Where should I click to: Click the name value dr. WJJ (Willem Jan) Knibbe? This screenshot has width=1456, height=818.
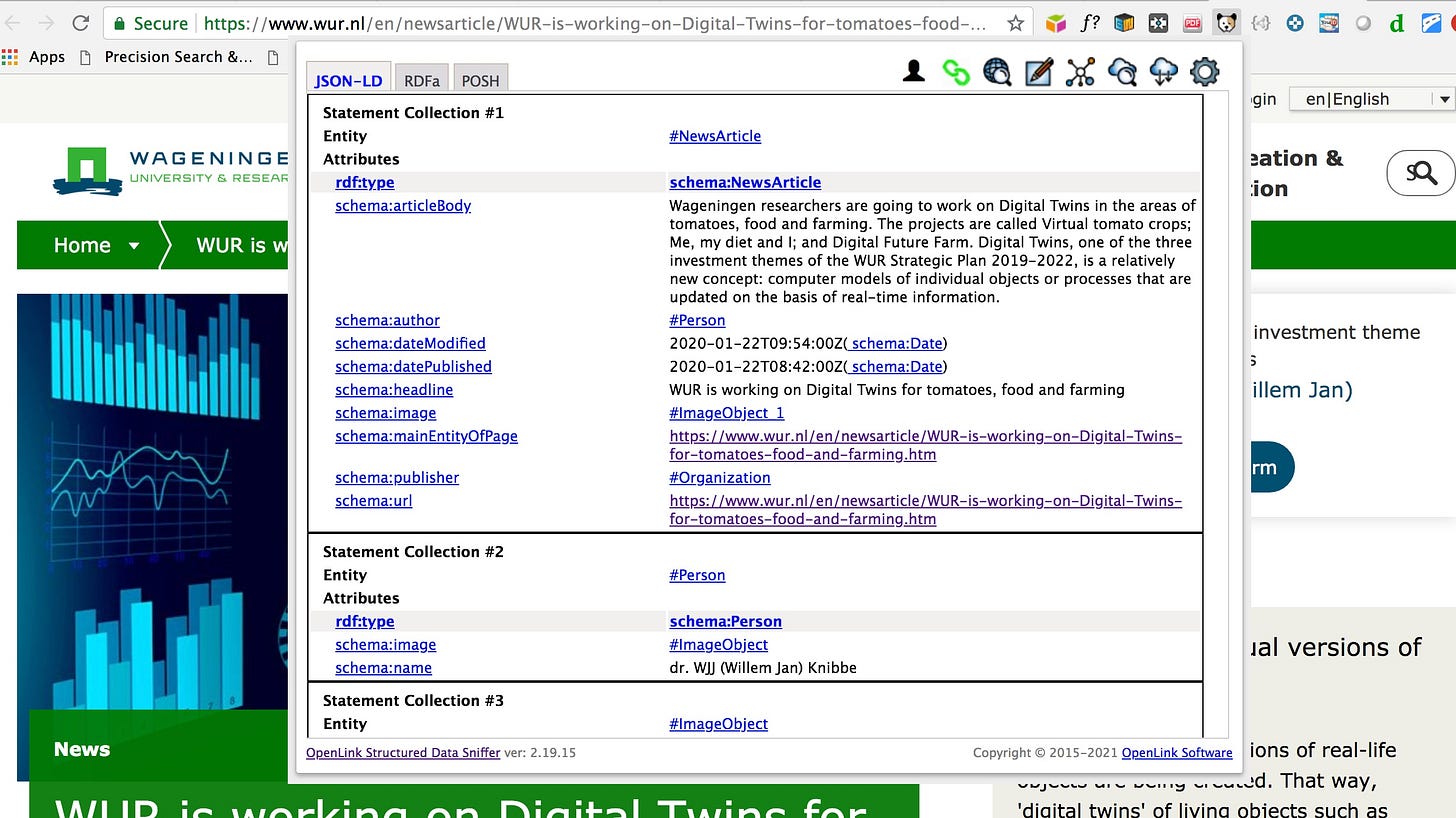coord(763,667)
